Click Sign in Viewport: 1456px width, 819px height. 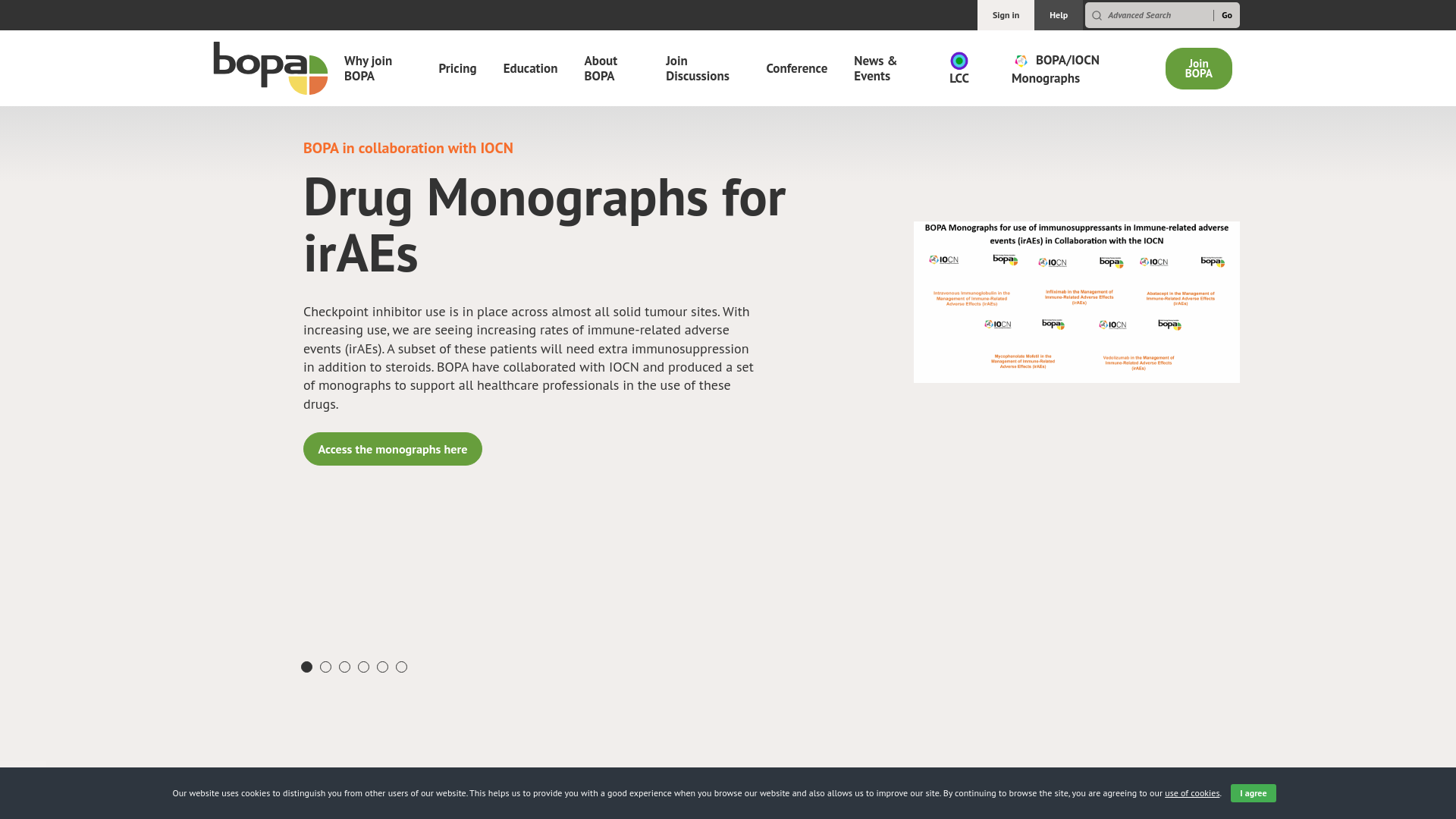tap(1006, 15)
